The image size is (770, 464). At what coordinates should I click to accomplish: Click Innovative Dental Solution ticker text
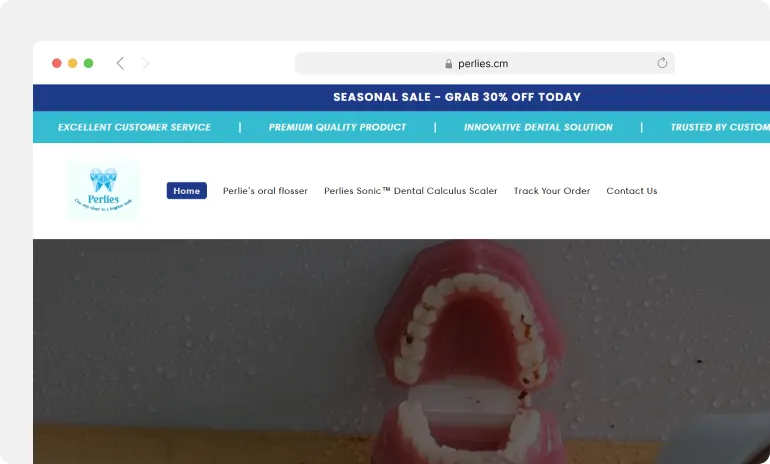[538, 127]
